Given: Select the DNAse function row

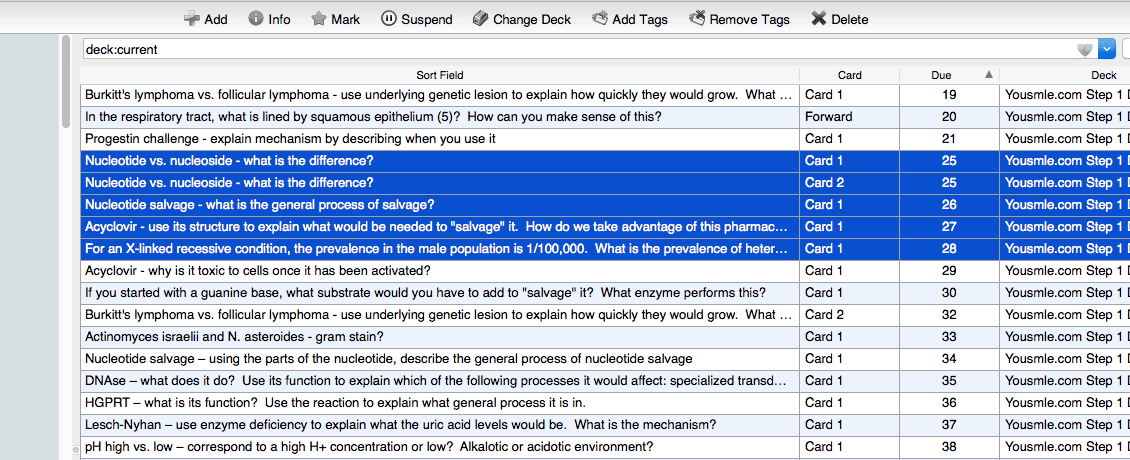Looking at the screenshot, I should click(x=605, y=381).
